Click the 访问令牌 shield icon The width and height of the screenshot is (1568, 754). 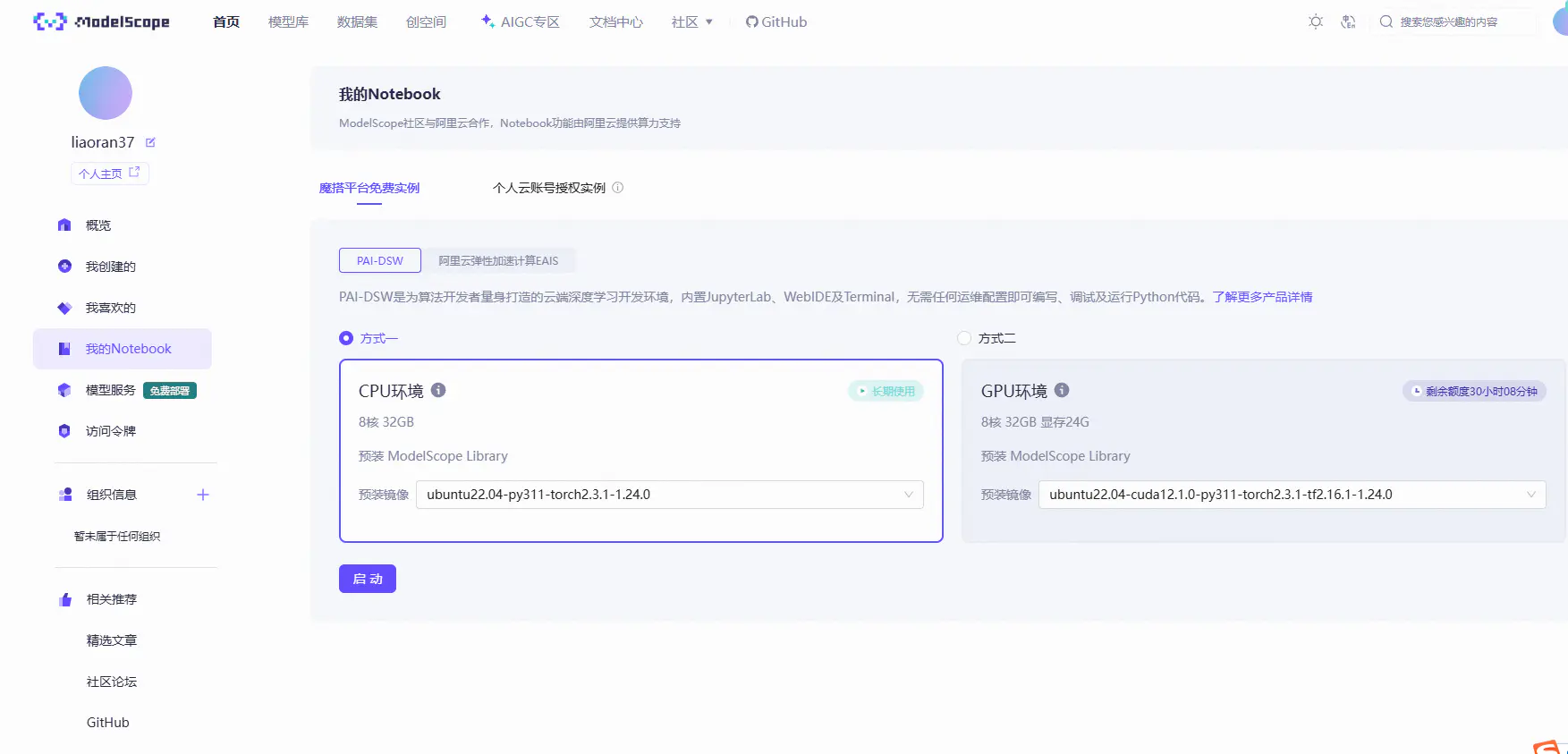coord(64,431)
